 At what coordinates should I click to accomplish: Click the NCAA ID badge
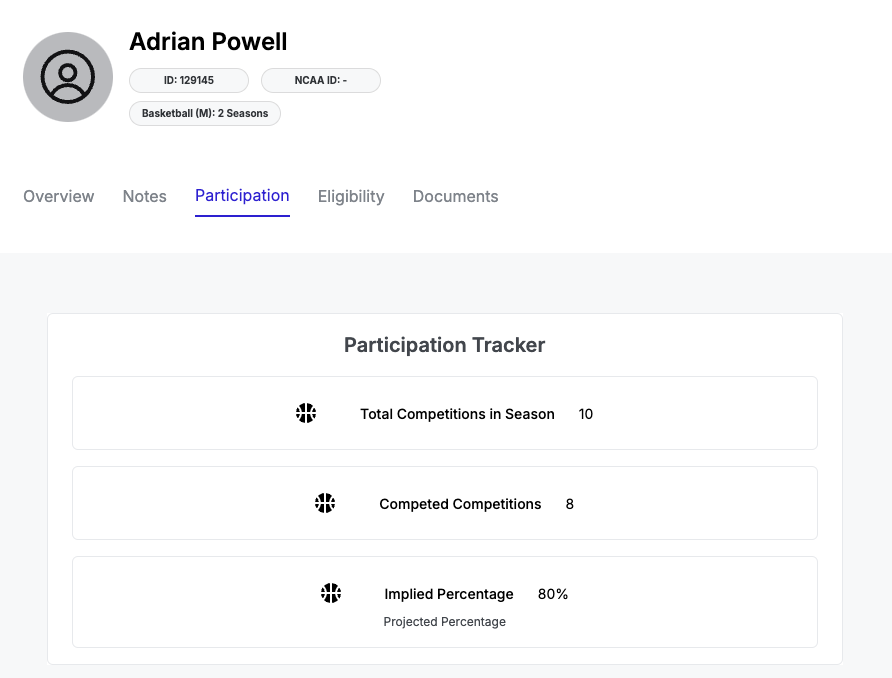point(320,80)
